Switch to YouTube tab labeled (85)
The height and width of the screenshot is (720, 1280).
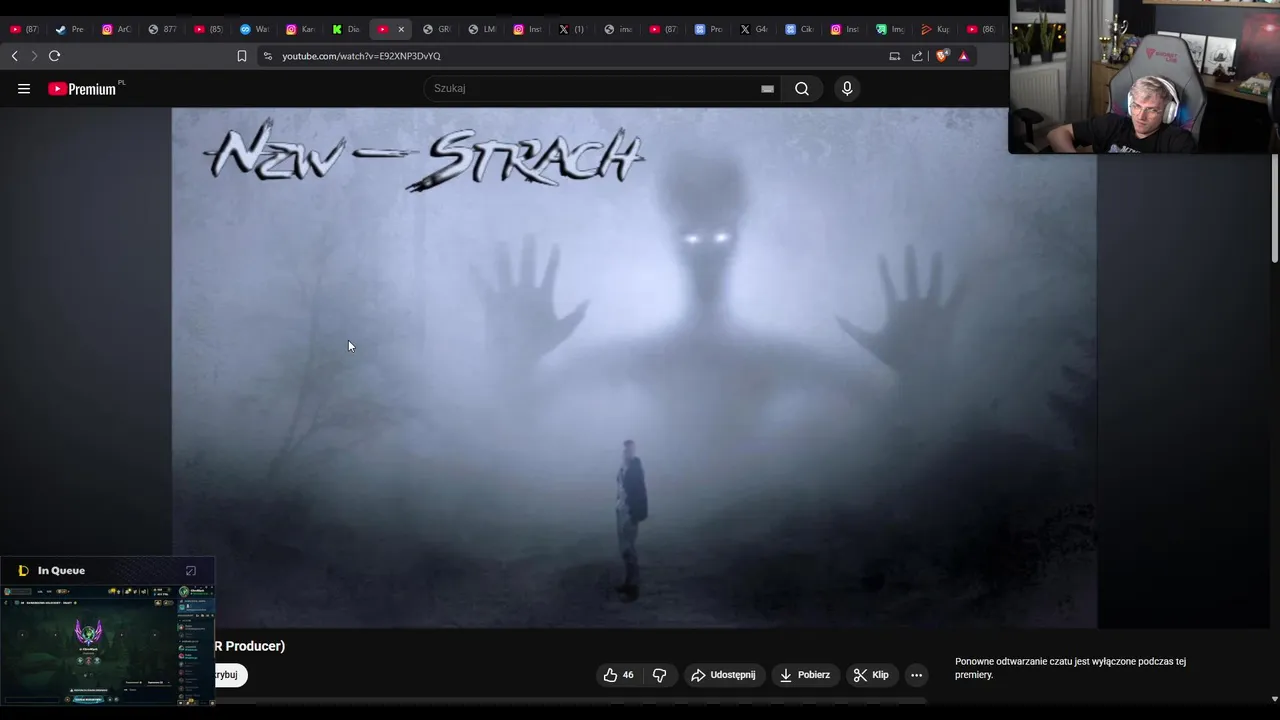pyautogui.click(x=208, y=29)
